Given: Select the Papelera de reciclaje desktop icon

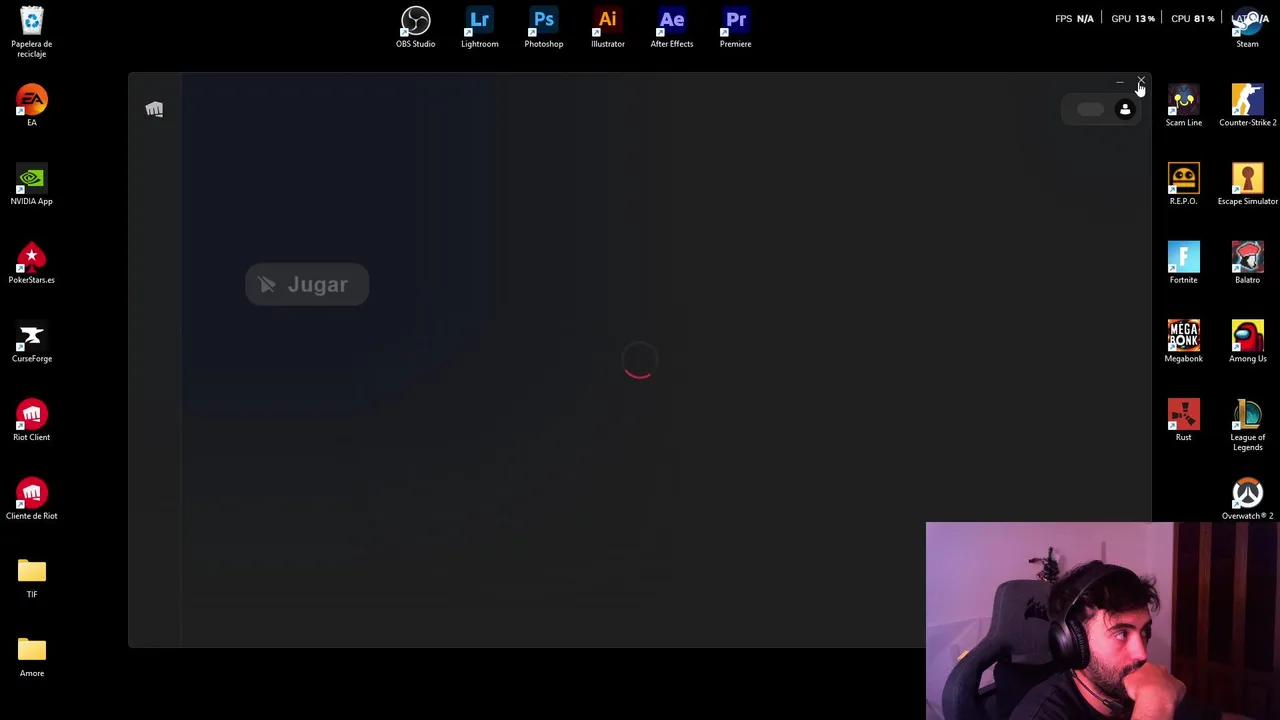Looking at the screenshot, I should [32, 32].
